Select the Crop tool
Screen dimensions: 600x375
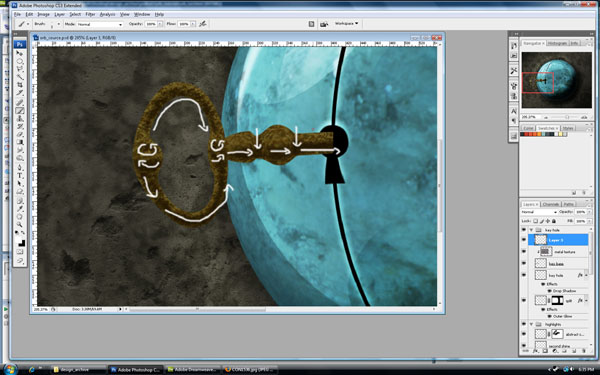(x=20, y=85)
